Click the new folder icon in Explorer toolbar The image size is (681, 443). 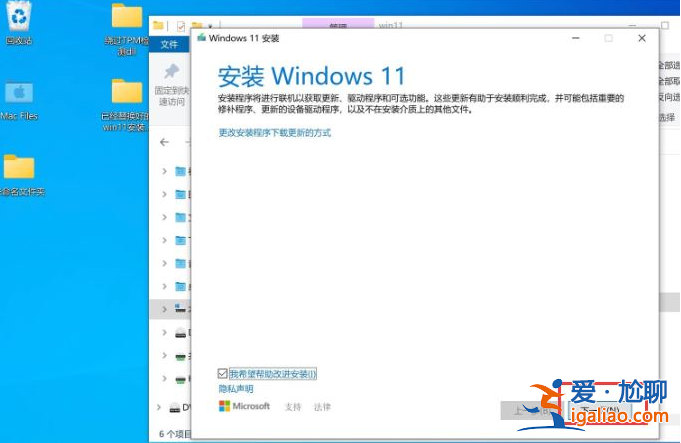coord(197,26)
